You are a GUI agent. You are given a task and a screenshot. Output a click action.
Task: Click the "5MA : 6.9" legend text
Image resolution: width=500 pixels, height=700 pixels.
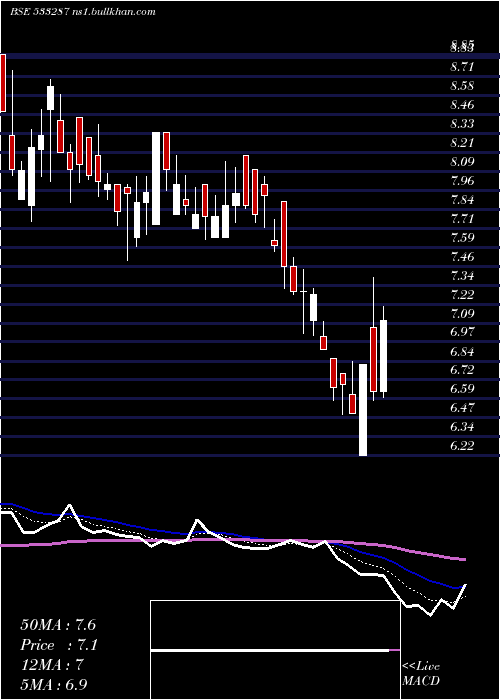click(x=54, y=684)
